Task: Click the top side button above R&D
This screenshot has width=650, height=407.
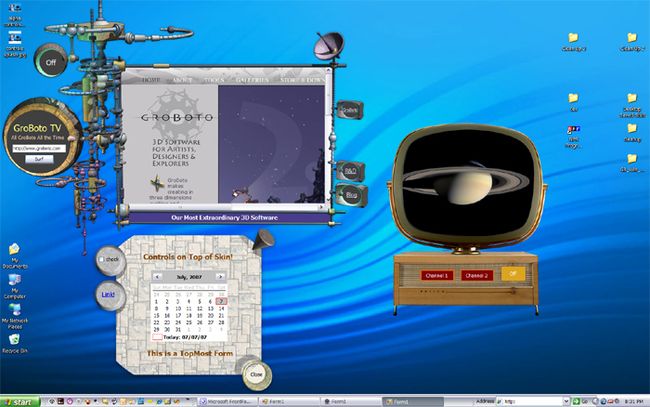Action: click(349, 110)
